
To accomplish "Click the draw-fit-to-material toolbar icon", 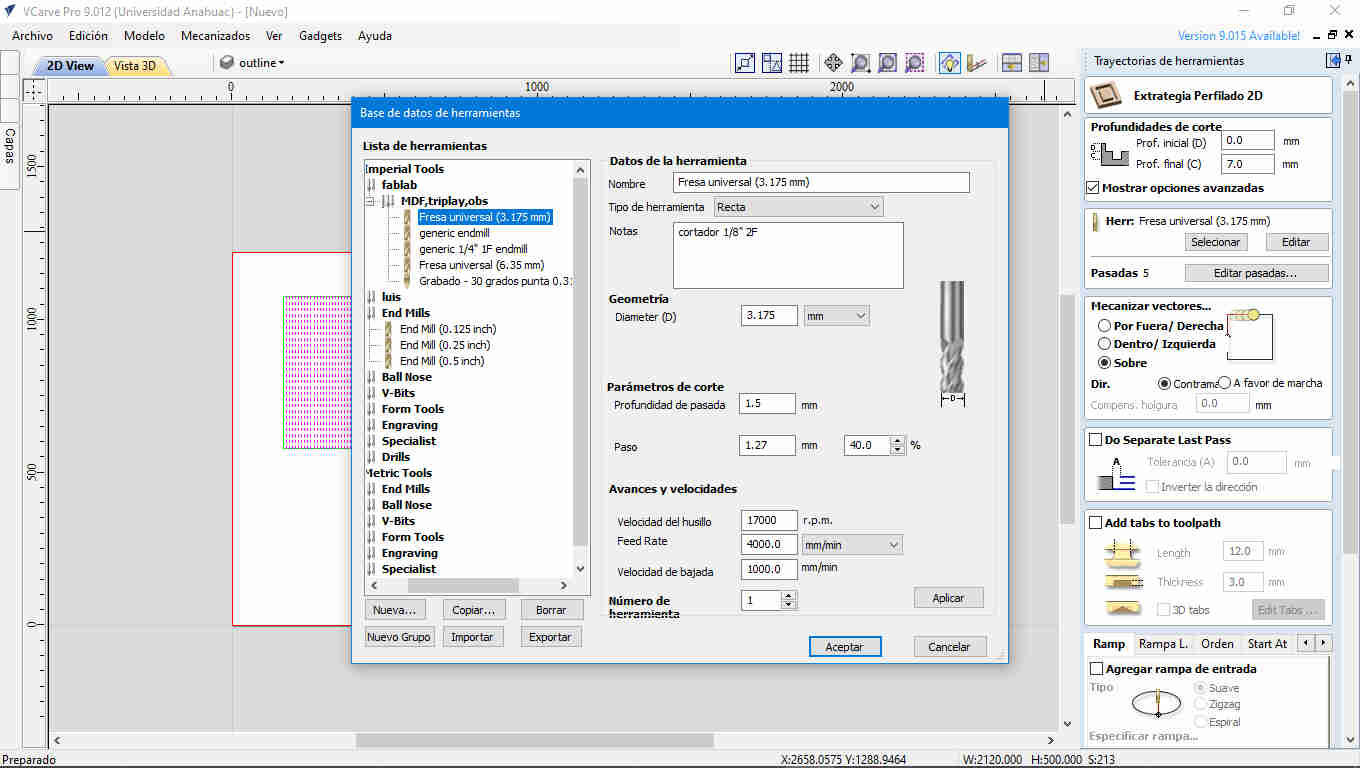I will 744,63.
